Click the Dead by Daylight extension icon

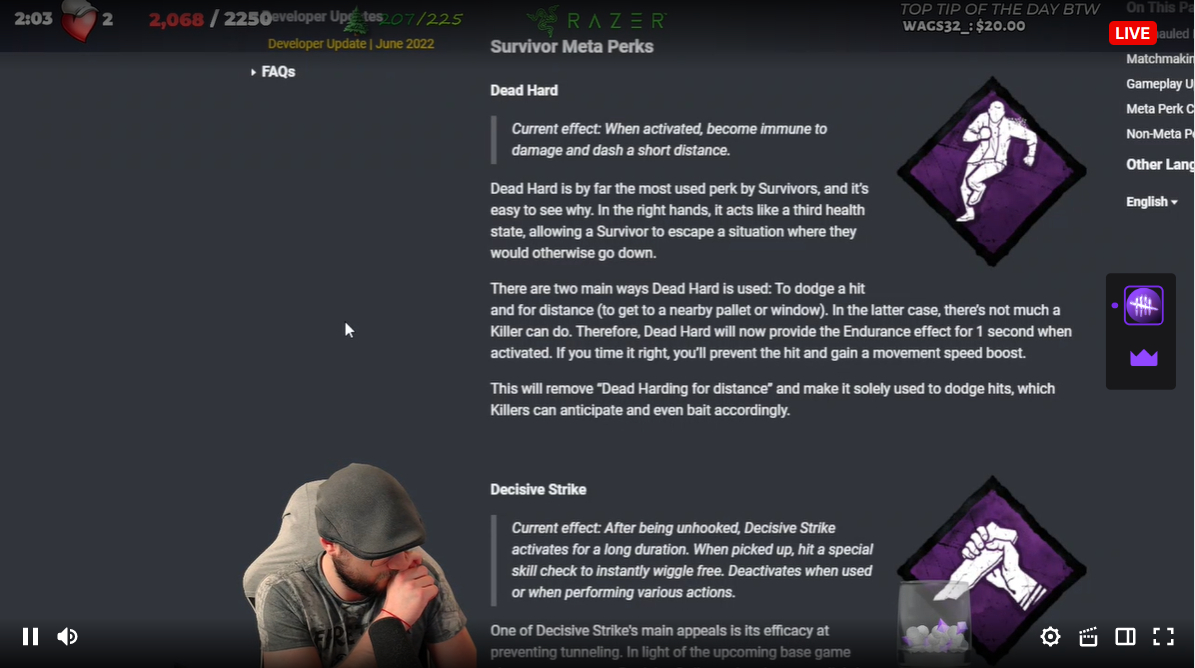tap(1143, 305)
